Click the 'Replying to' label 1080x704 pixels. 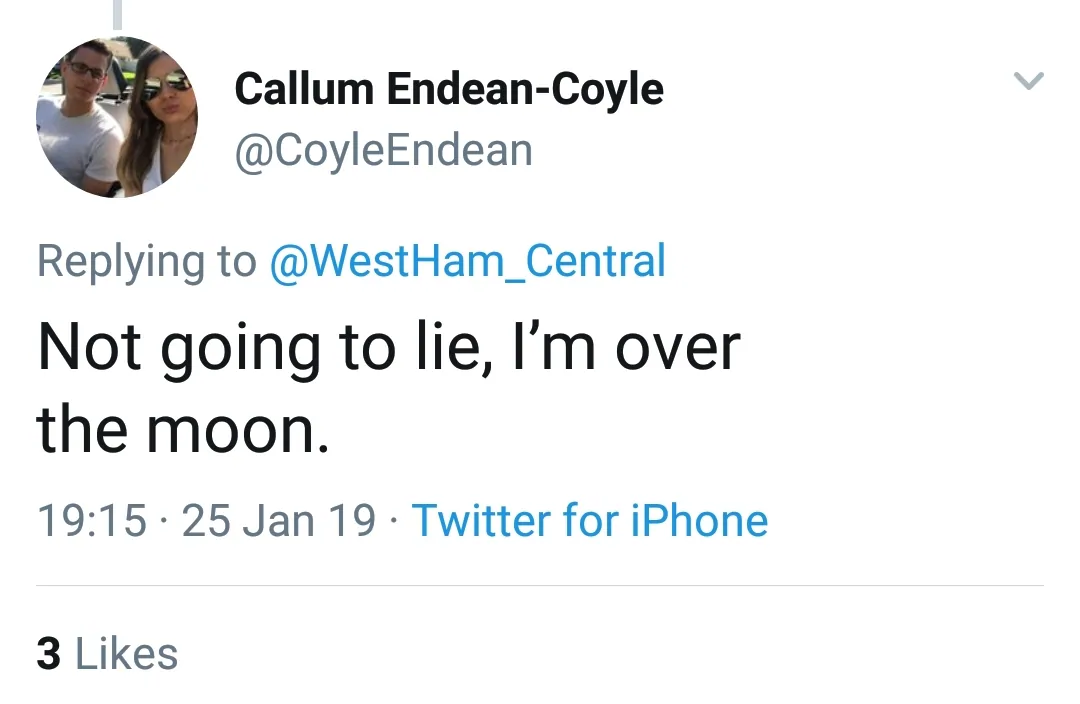[146, 261]
